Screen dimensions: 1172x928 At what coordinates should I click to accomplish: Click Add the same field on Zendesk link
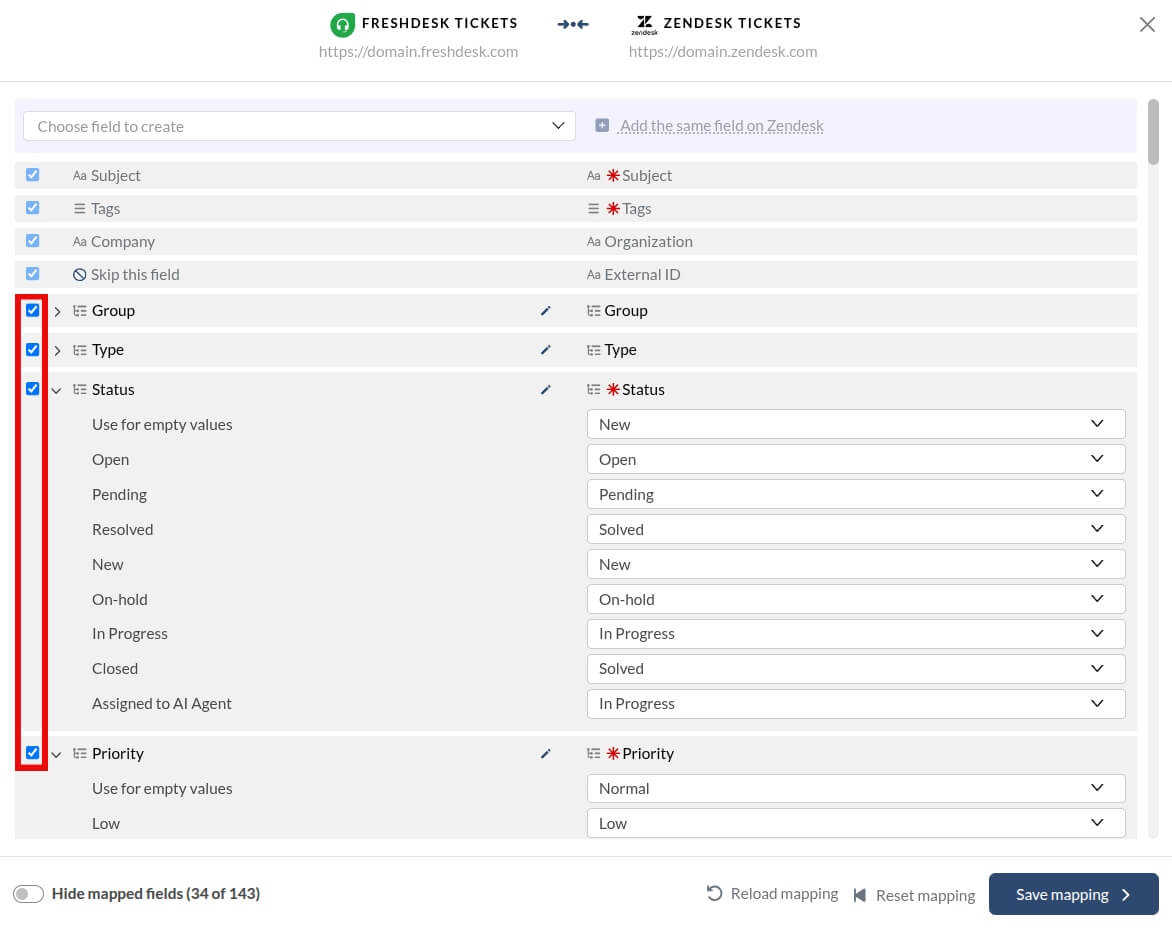point(721,126)
